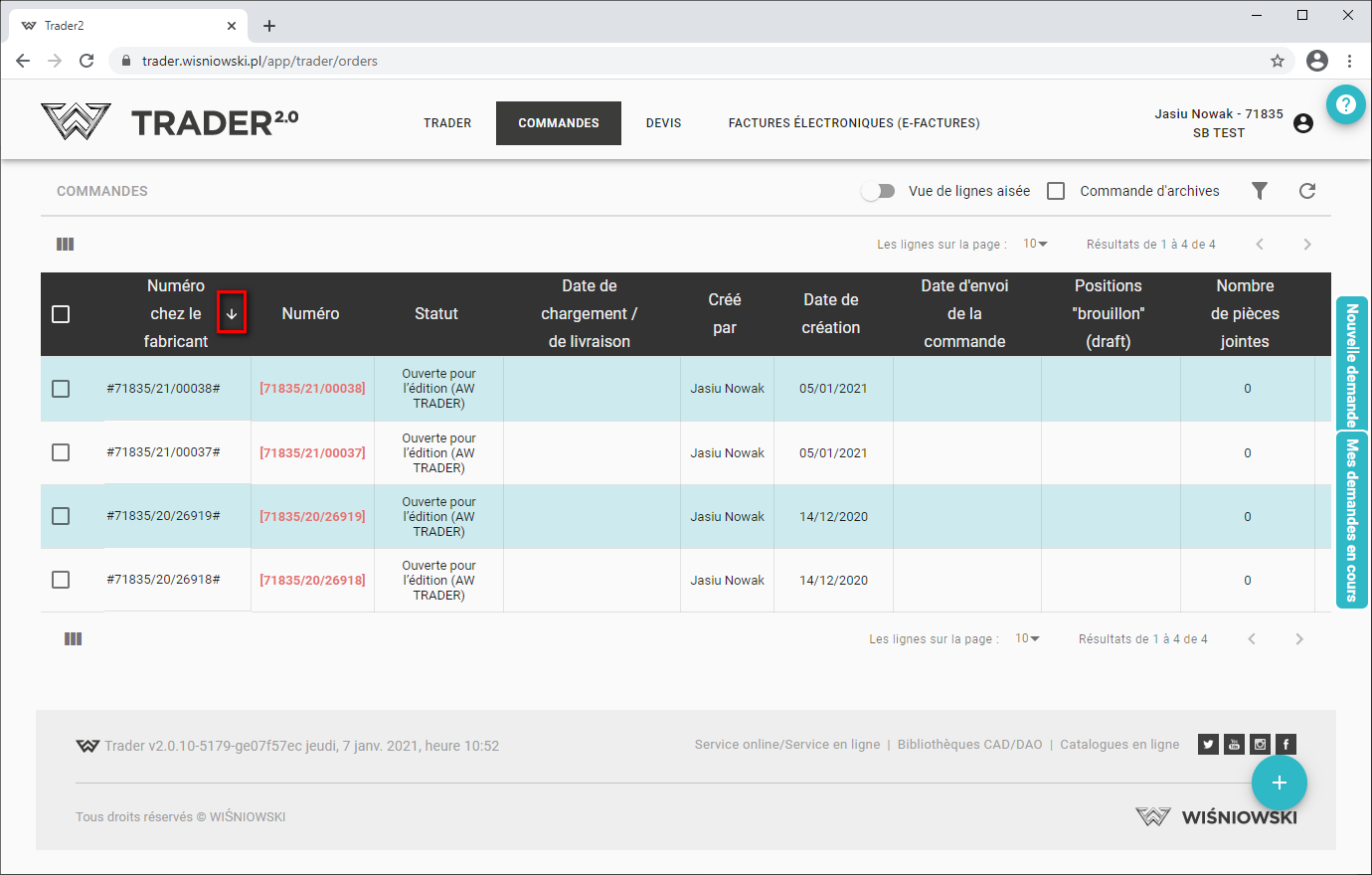This screenshot has height=875, width=1372.
Task: Open the Factures électroniques (E-Factures) tab
Action: (853, 123)
